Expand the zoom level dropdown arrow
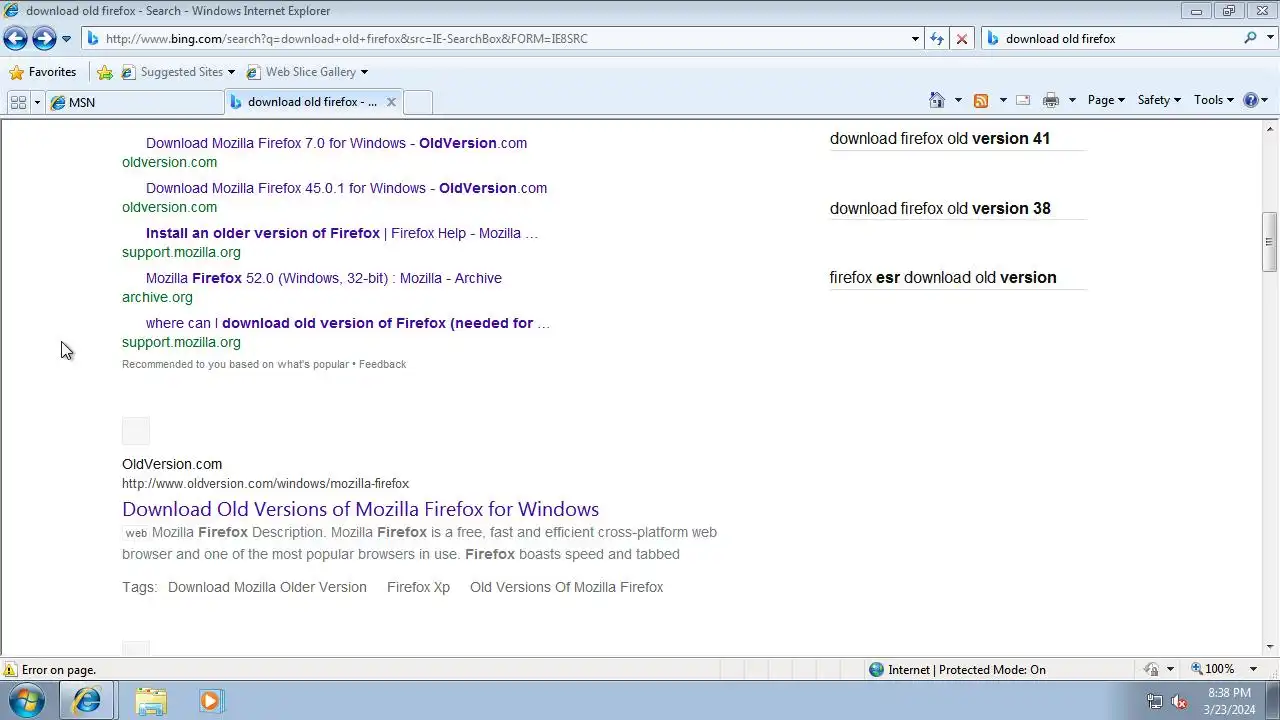Image resolution: width=1280 pixels, height=720 pixels. (x=1253, y=669)
